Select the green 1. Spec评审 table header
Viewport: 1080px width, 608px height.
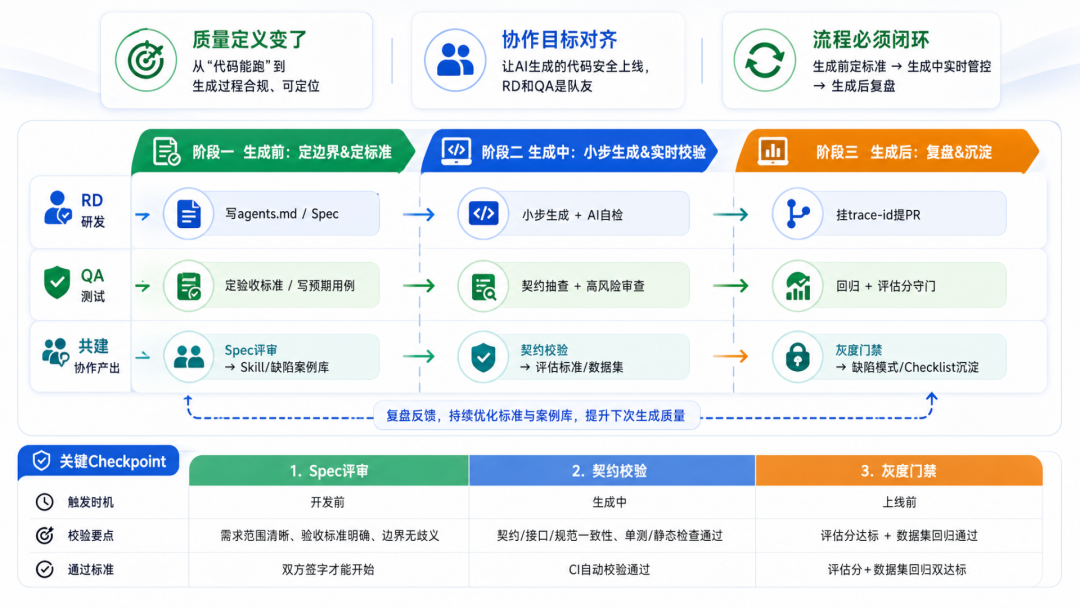point(329,471)
